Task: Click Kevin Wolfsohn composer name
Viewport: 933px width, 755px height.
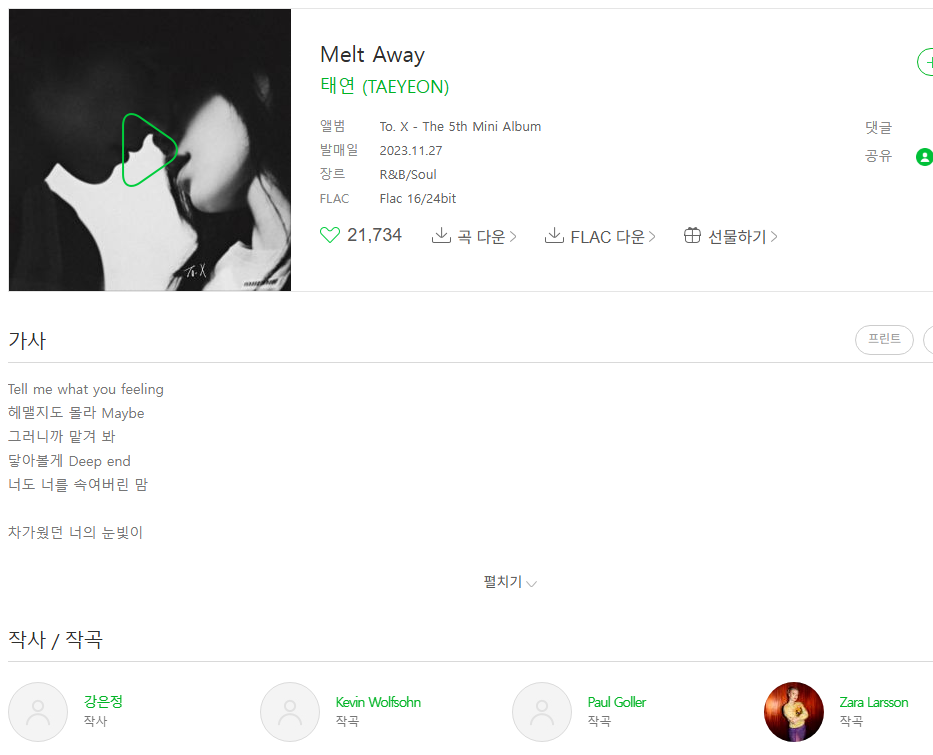Action: tap(378, 702)
